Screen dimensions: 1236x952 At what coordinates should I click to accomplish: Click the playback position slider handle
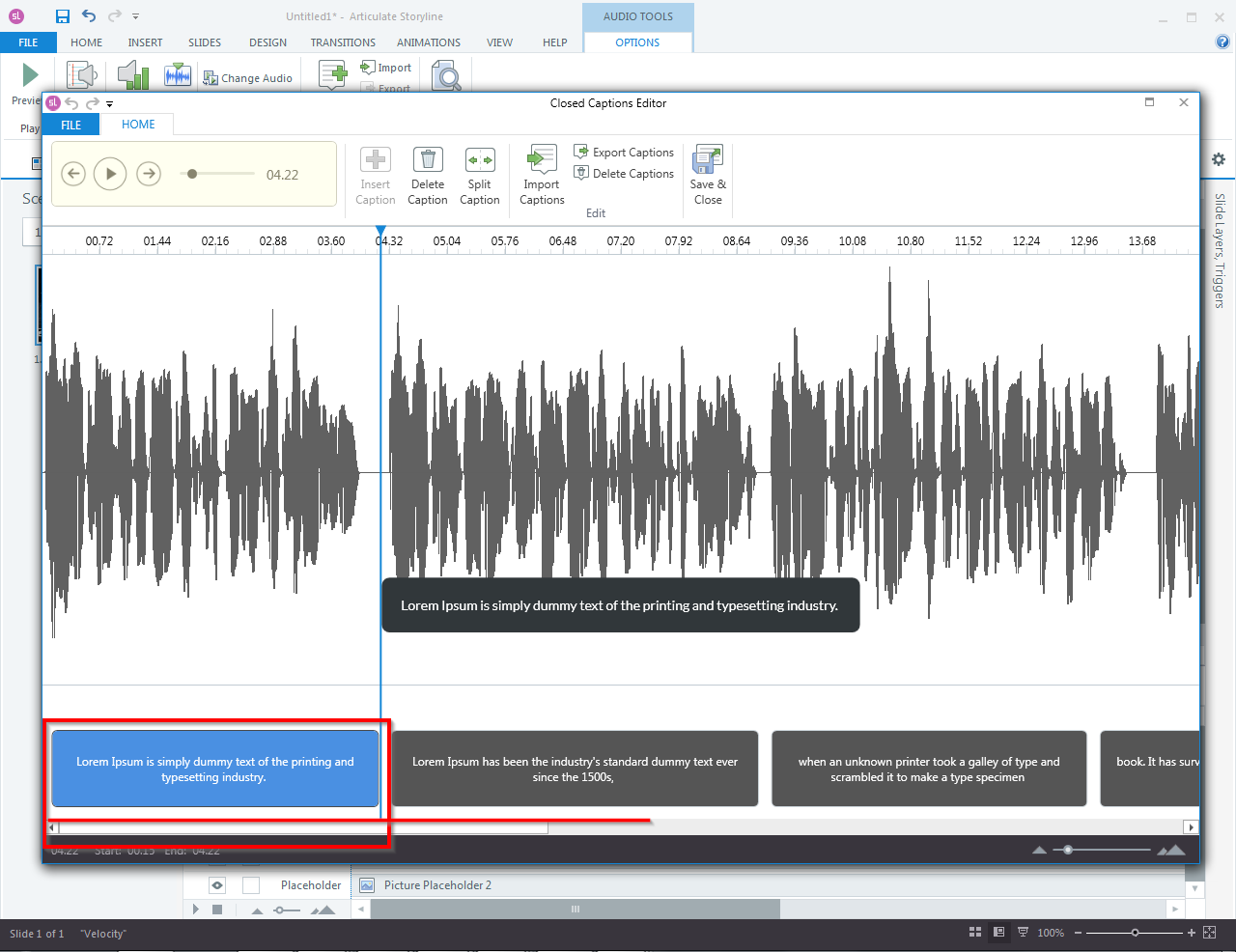pyautogui.click(x=192, y=174)
